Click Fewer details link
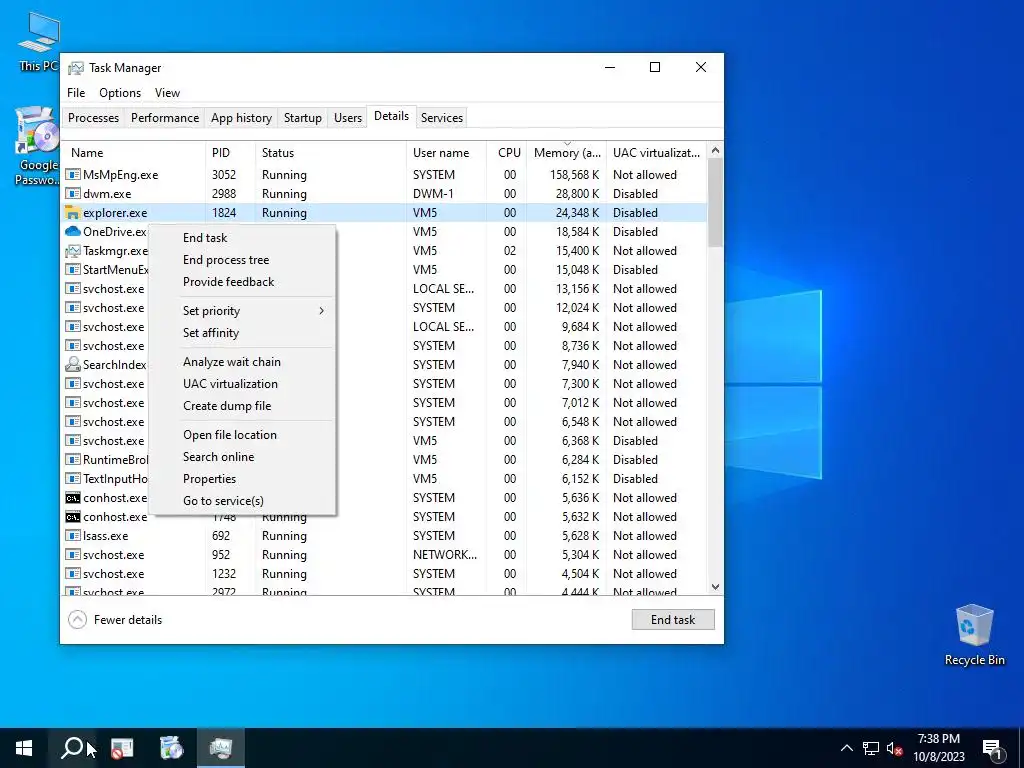Viewport: 1024px width, 768px height. (x=128, y=620)
